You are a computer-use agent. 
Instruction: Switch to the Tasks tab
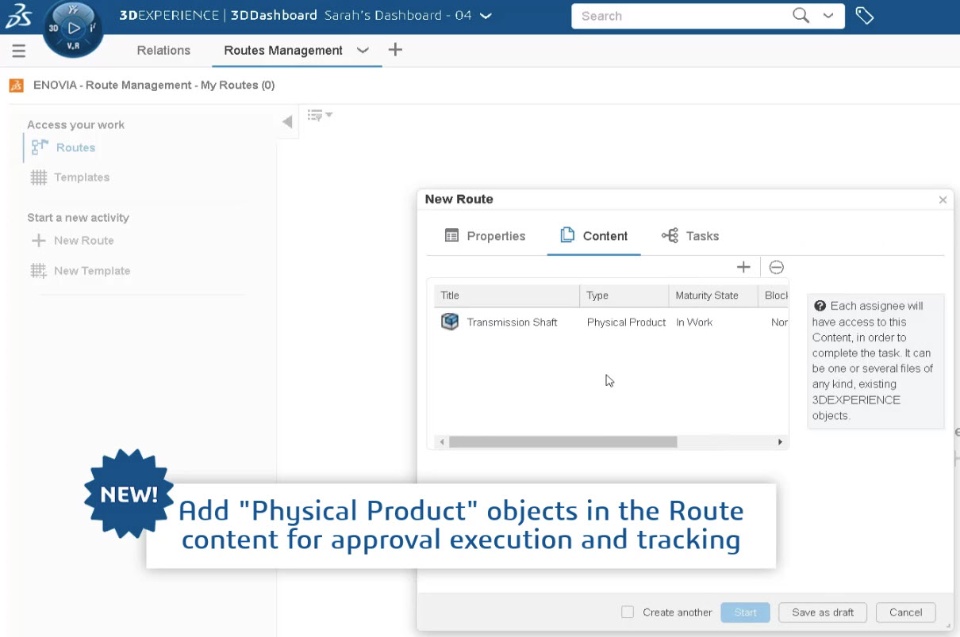691,236
